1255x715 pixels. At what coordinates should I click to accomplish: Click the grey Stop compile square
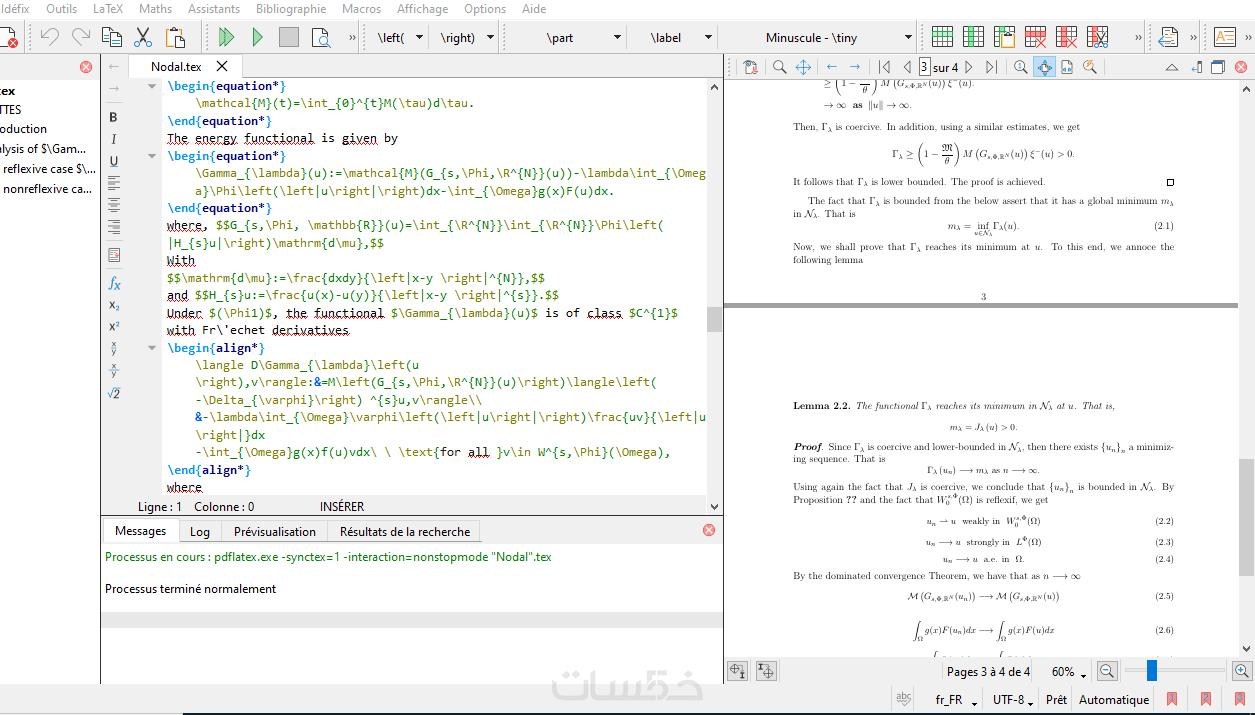(289, 38)
